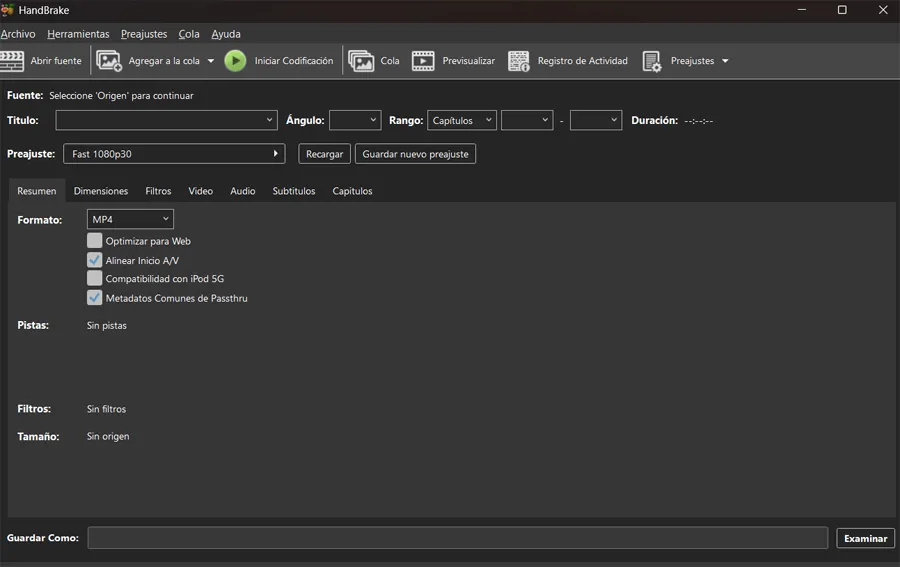900x567 pixels.
Task: Switch to the Audio tab
Action: 243,191
